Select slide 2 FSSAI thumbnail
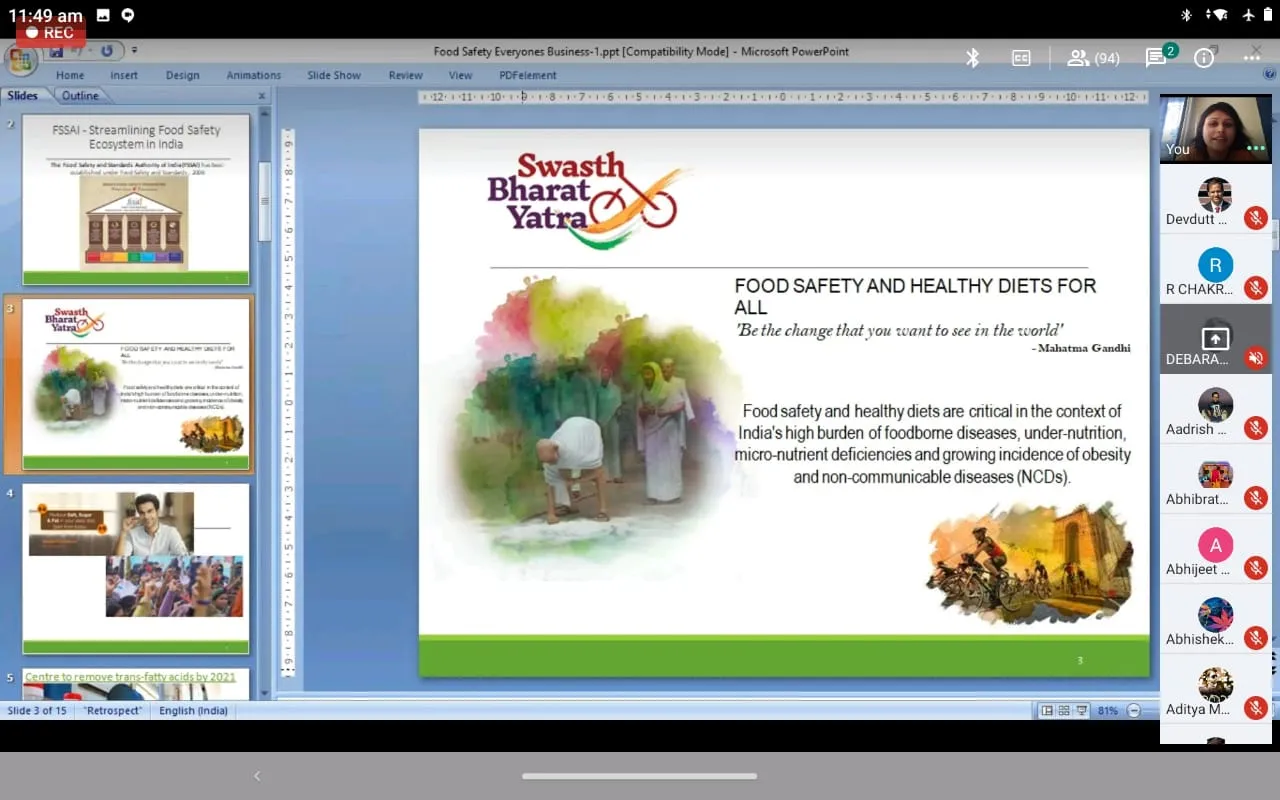The height and width of the screenshot is (800, 1280). click(136, 200)
